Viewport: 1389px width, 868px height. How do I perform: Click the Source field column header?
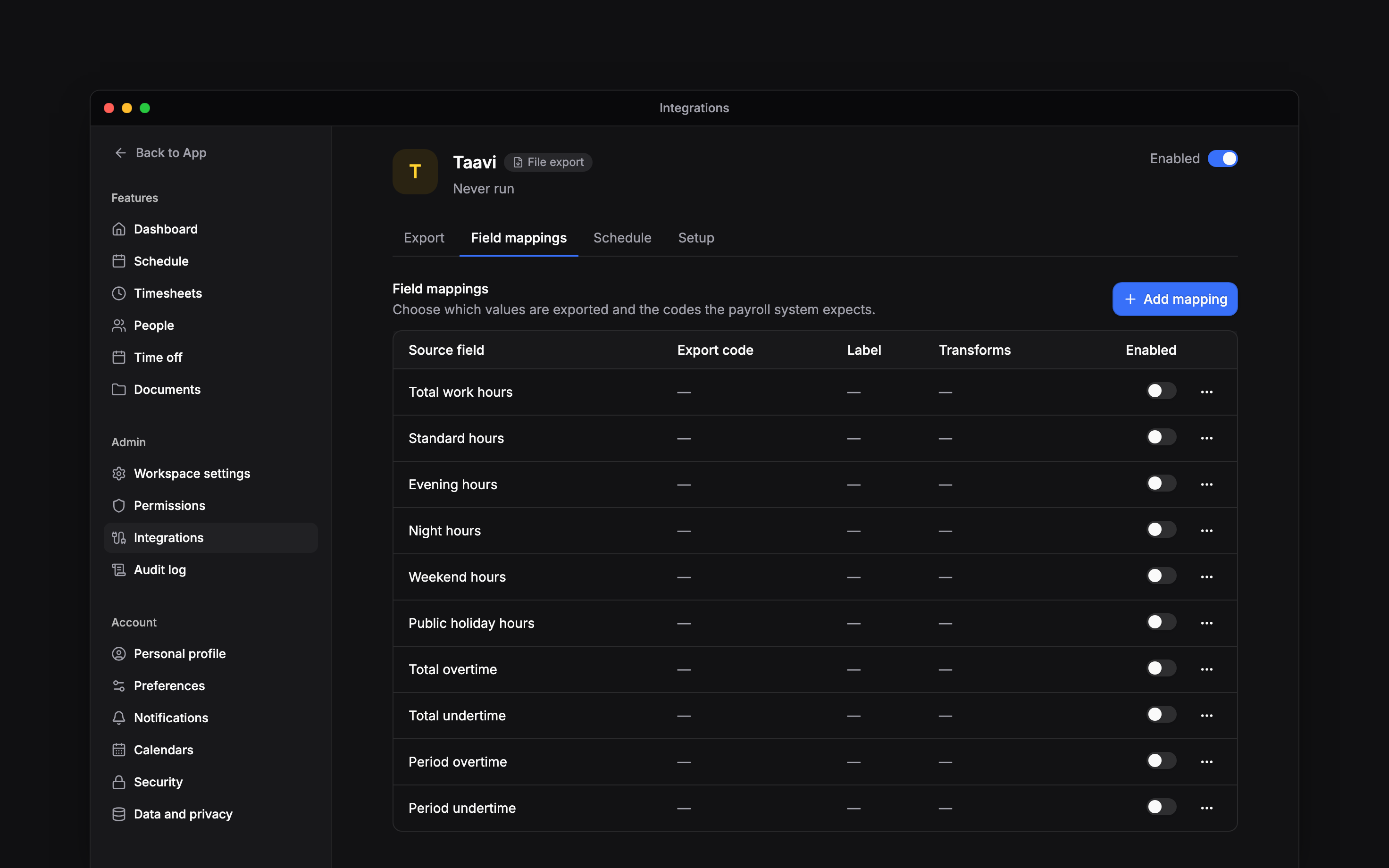[446, 350]
